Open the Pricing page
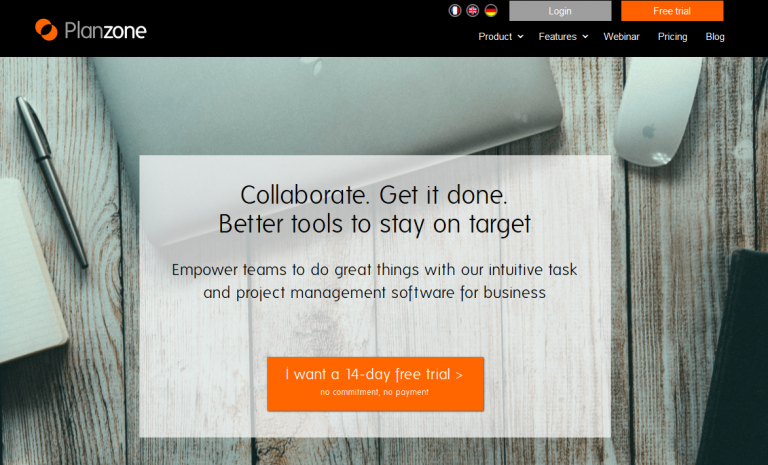The height and width of the screenshot is (465, 768). coord(672,37)
